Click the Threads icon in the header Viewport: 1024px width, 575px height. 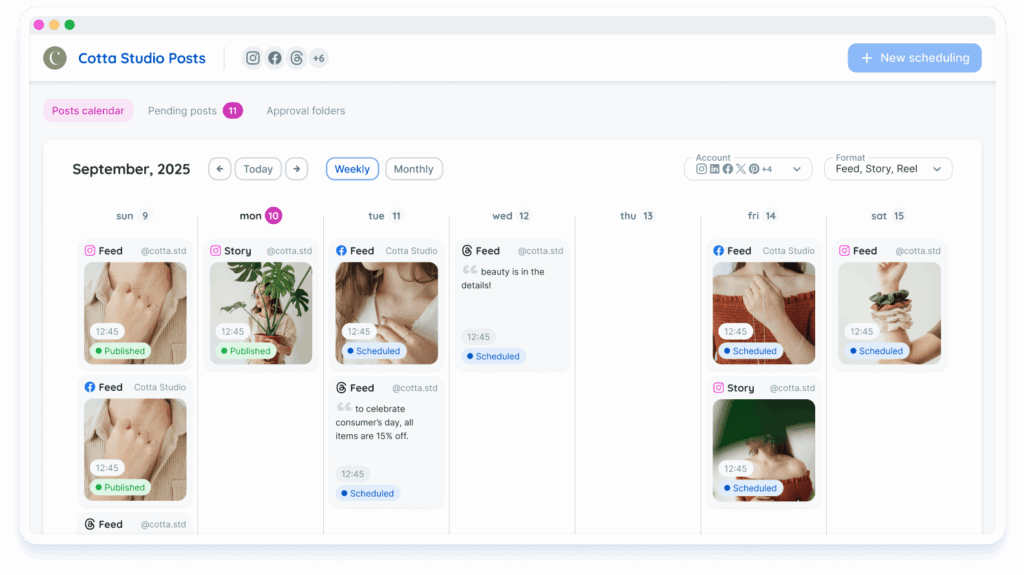coord(296,58)
